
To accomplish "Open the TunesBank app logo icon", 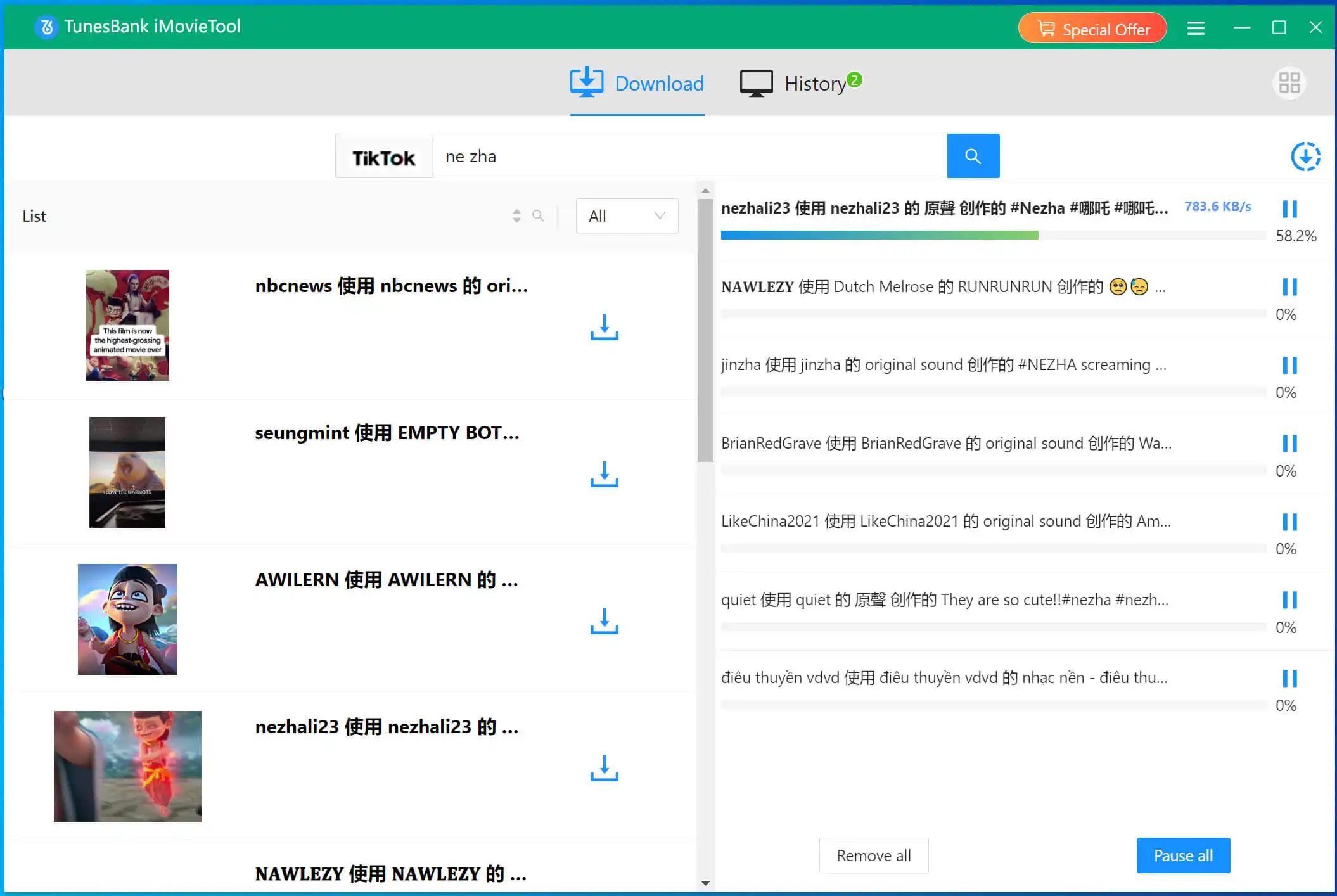I will click(46, 27).
